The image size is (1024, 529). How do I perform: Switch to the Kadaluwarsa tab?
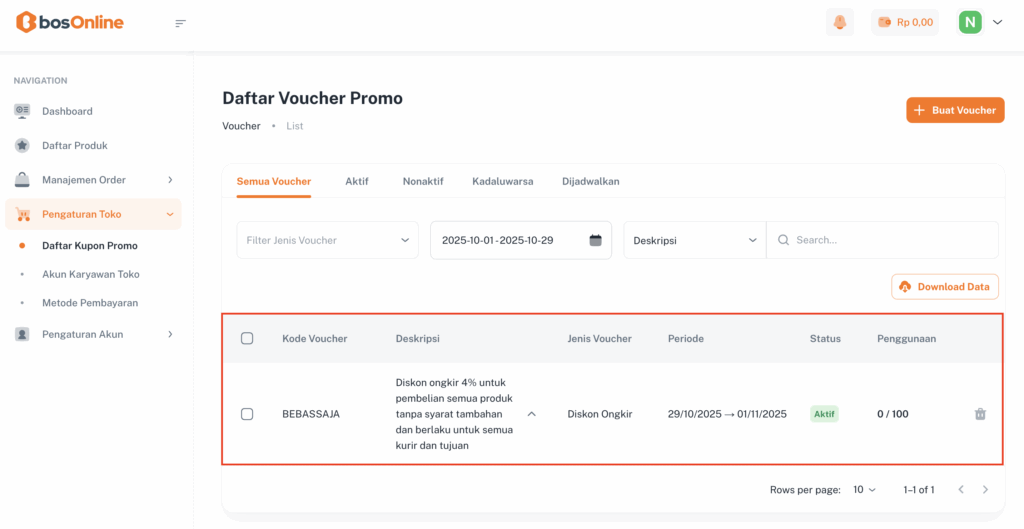click(502, 181)
